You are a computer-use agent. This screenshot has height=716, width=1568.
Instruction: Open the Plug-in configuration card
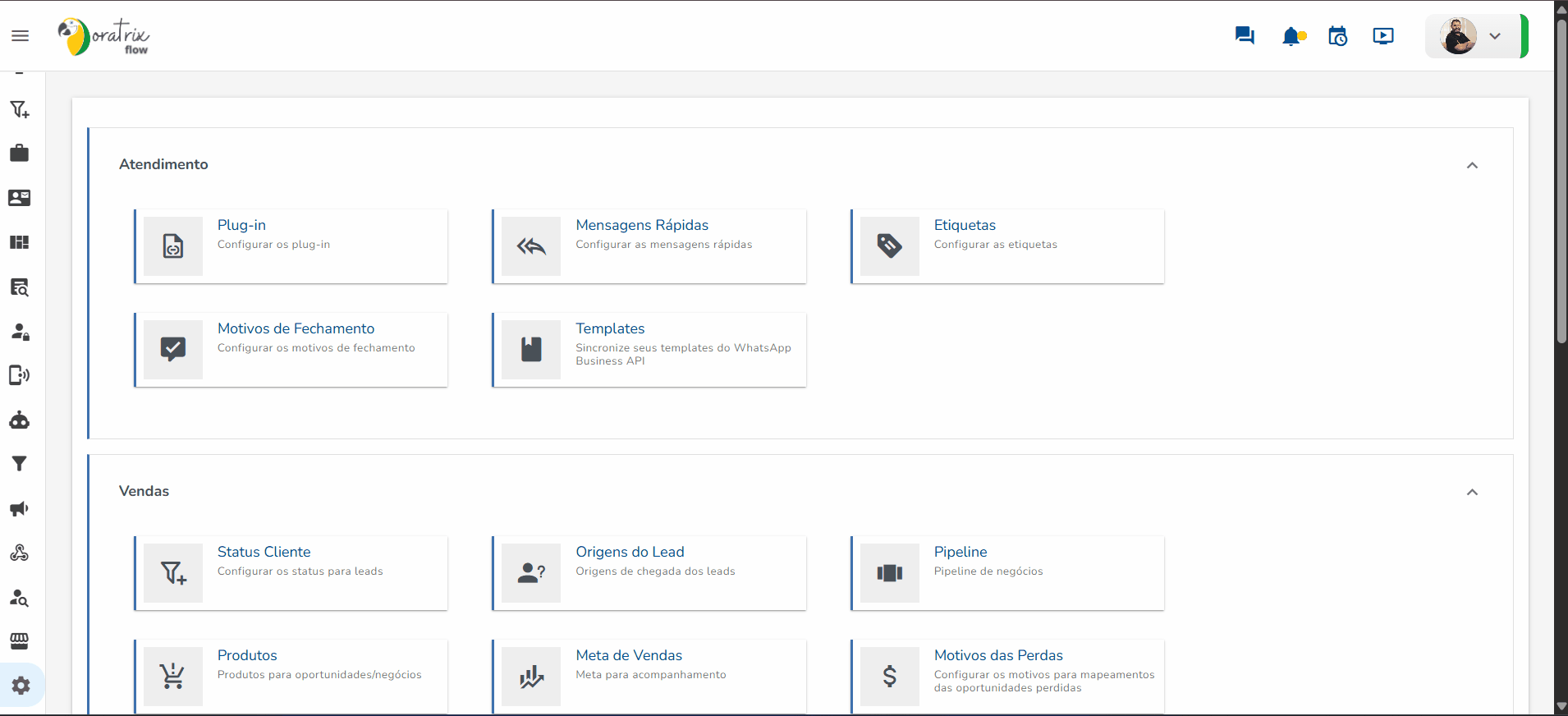[291, 246]
